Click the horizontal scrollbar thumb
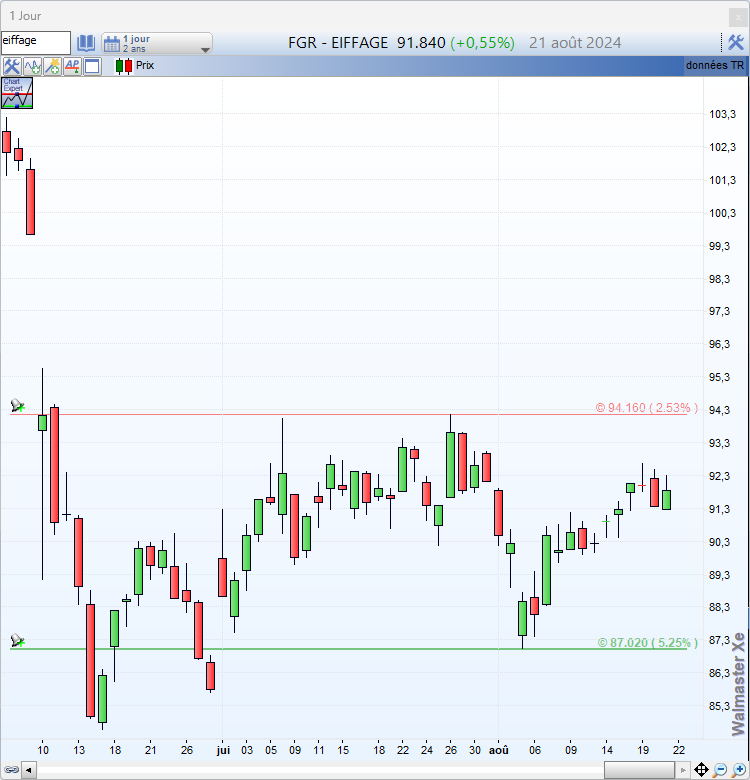The height and width of the screenshot is (780, 750). click(639, 771)
